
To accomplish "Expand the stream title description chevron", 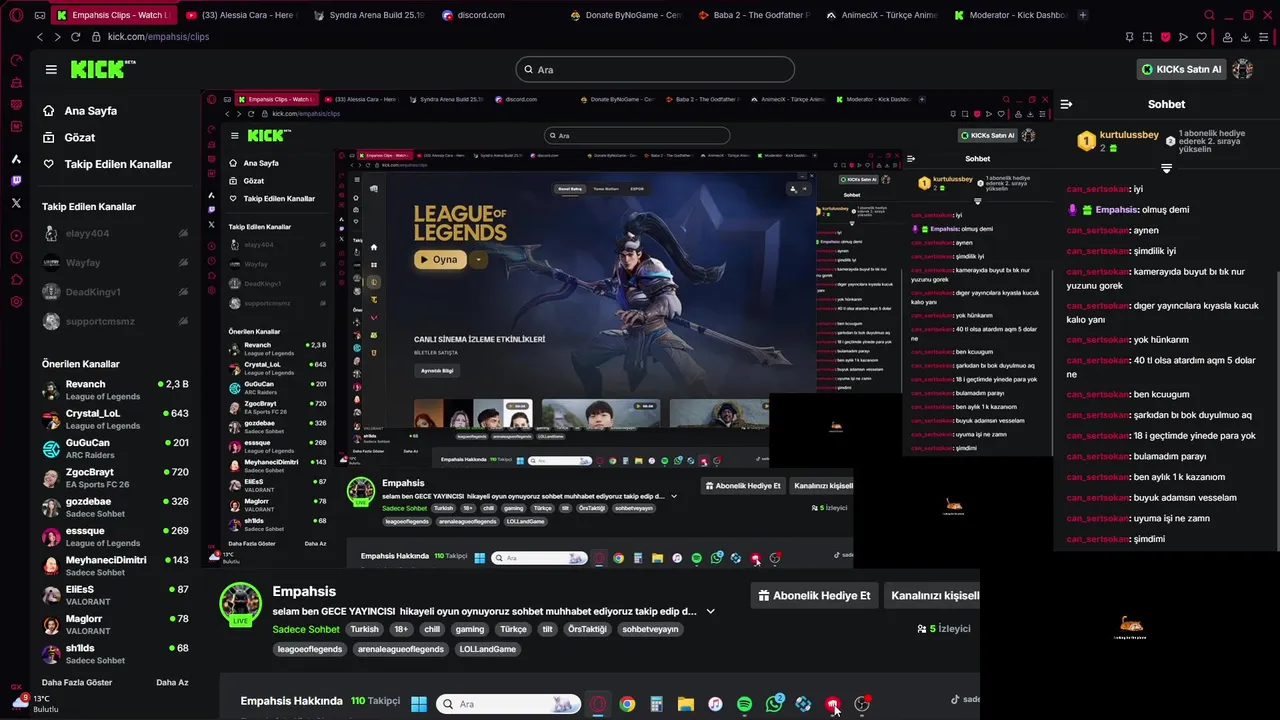I will click(711, 611).
